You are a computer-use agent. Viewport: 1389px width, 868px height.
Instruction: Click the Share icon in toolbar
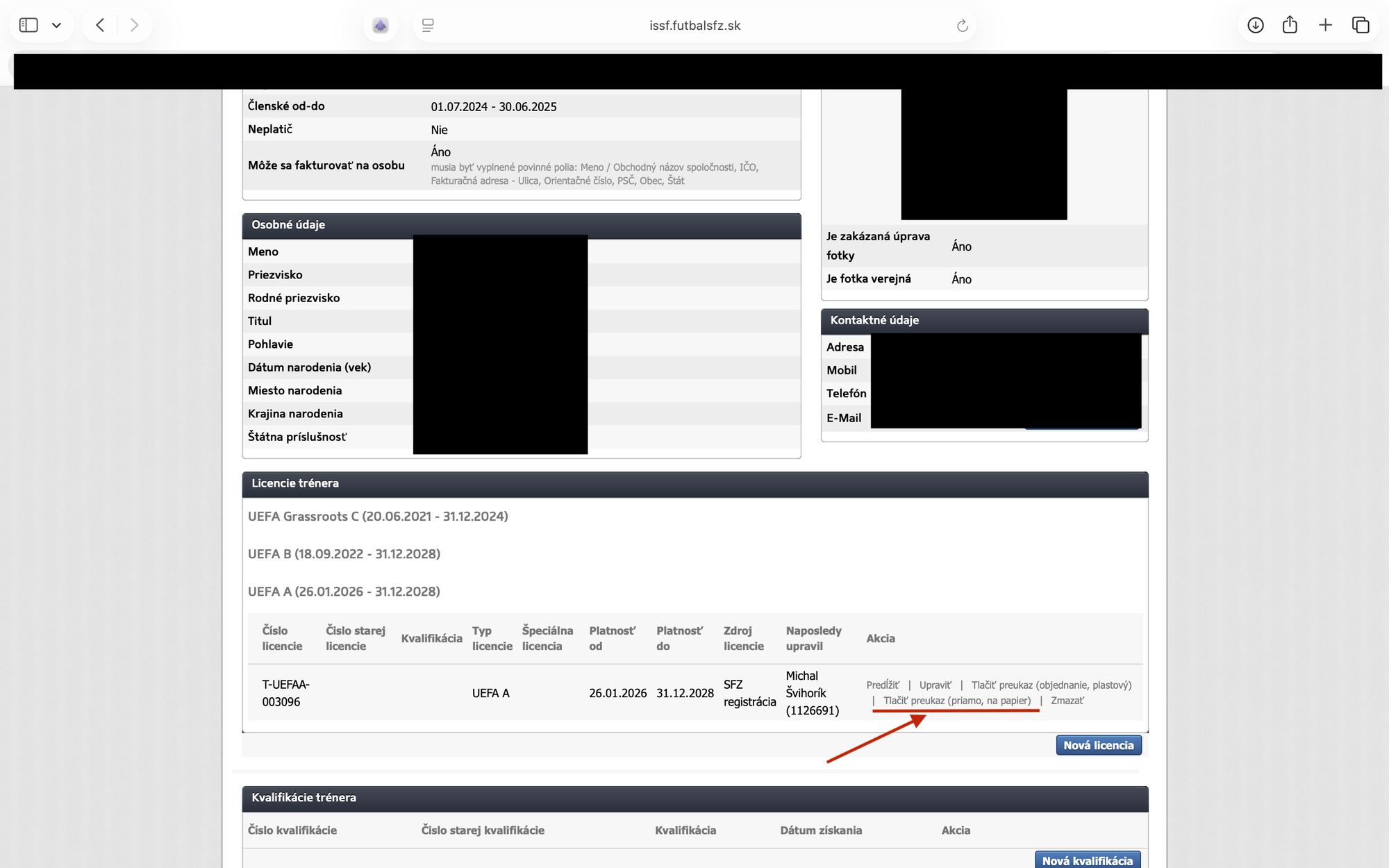tap(1290, 25)
